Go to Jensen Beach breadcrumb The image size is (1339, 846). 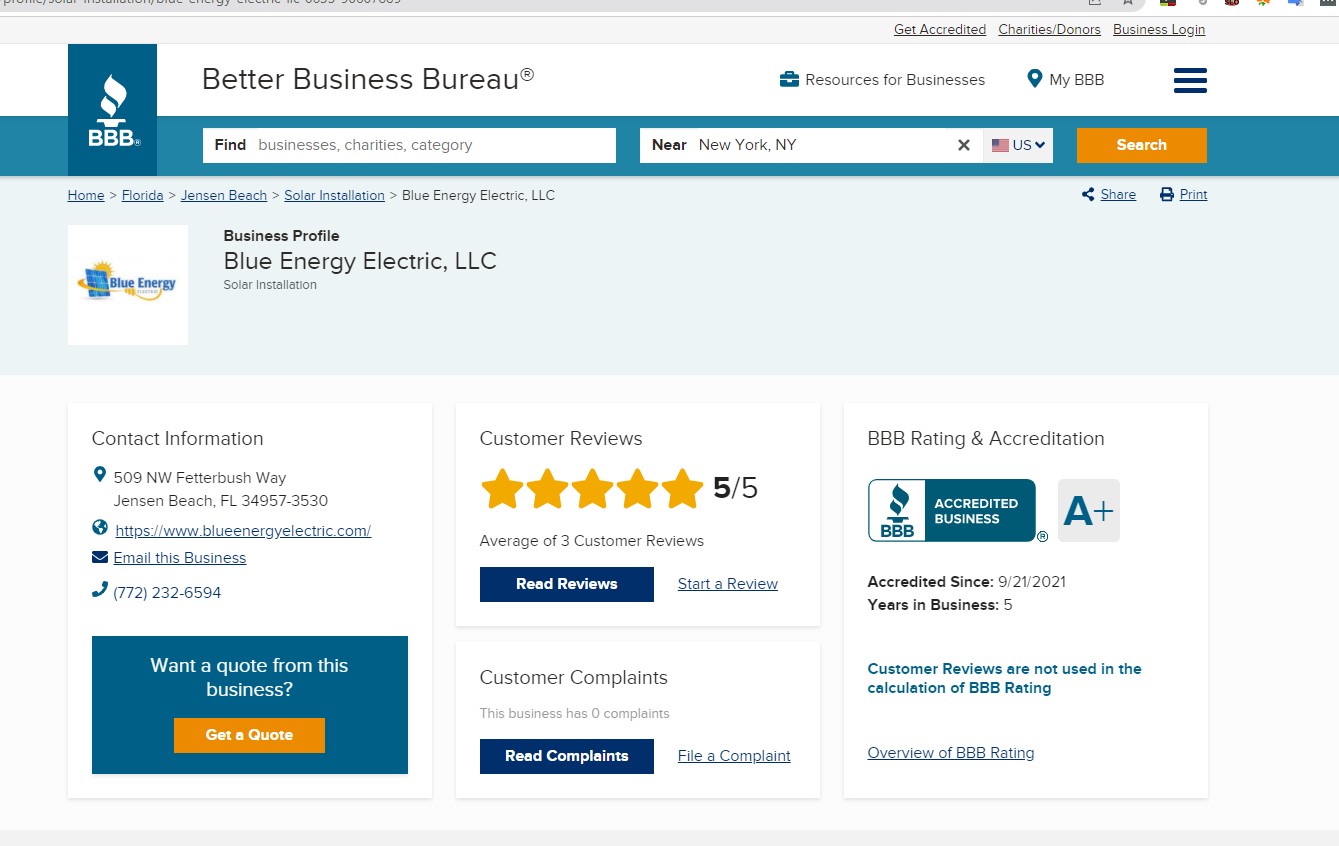point(224,195)
